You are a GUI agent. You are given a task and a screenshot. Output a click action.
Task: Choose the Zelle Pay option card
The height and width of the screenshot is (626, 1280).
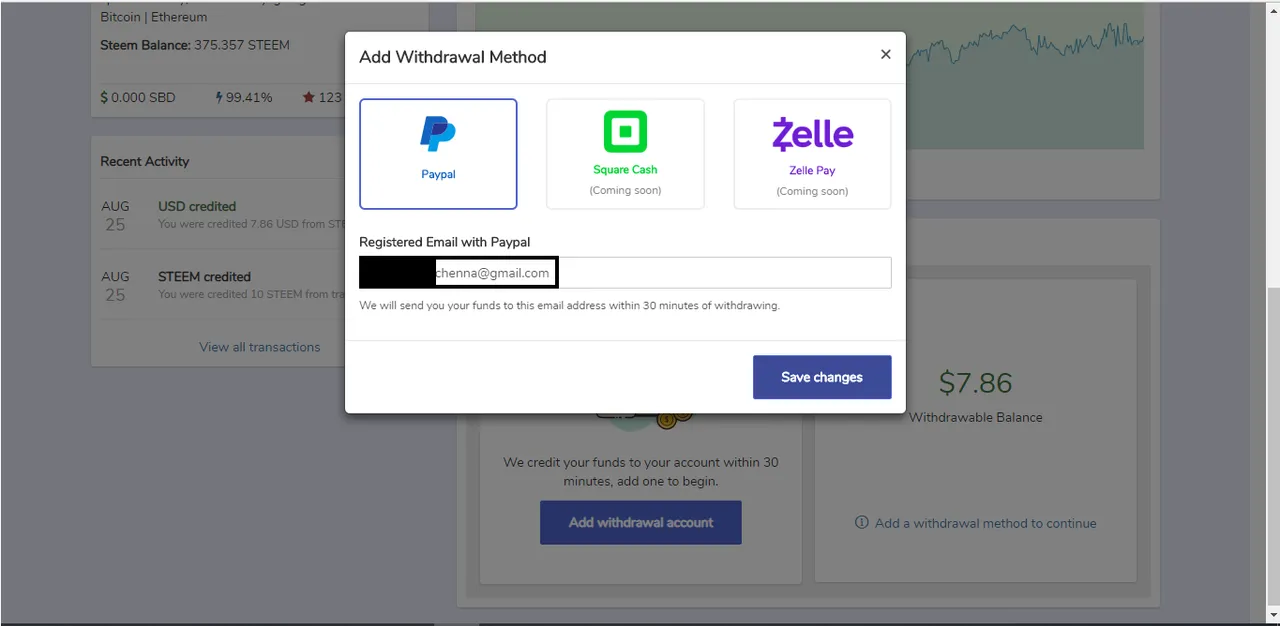812,154
